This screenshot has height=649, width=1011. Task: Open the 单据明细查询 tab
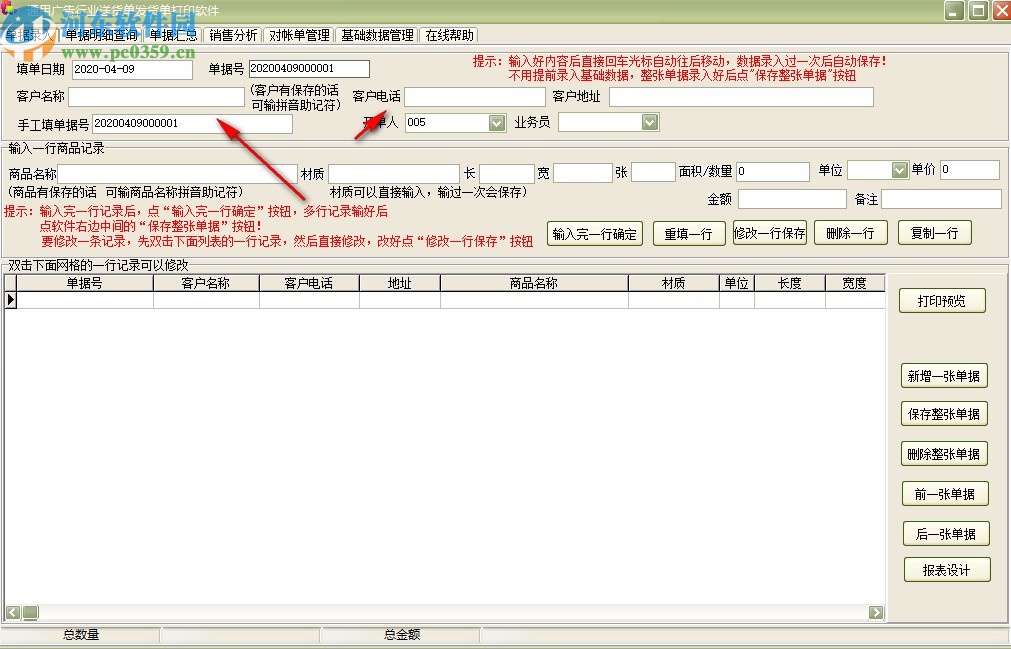click(x=101, y=35)
